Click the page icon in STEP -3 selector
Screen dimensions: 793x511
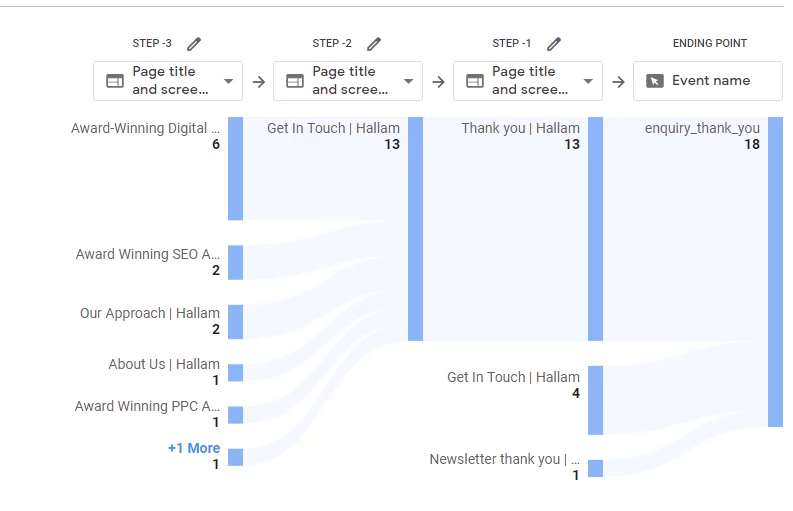115,81
